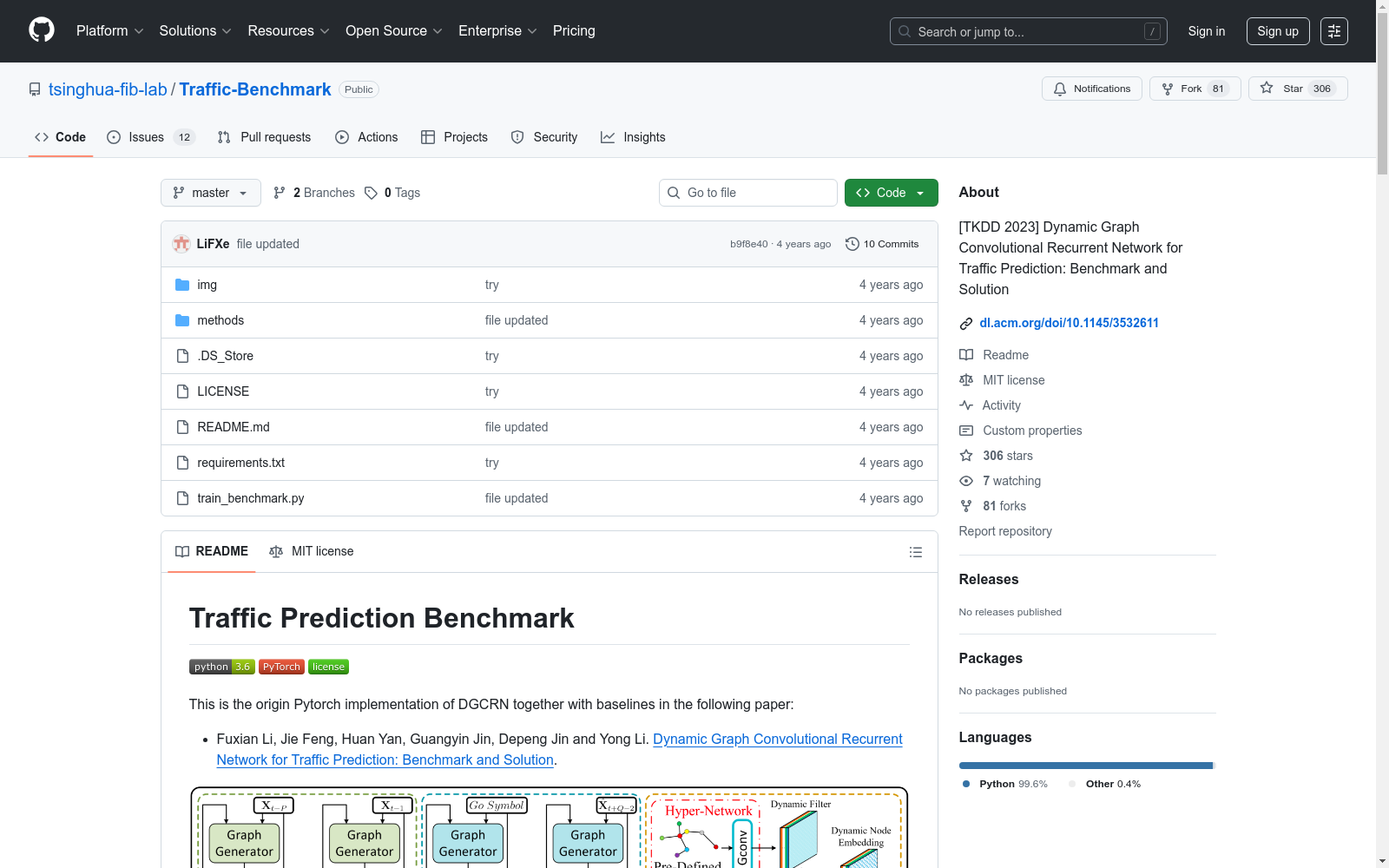The image size is (1389, 868).
Task: Open the Activity link in About
Action: [991, 405]
